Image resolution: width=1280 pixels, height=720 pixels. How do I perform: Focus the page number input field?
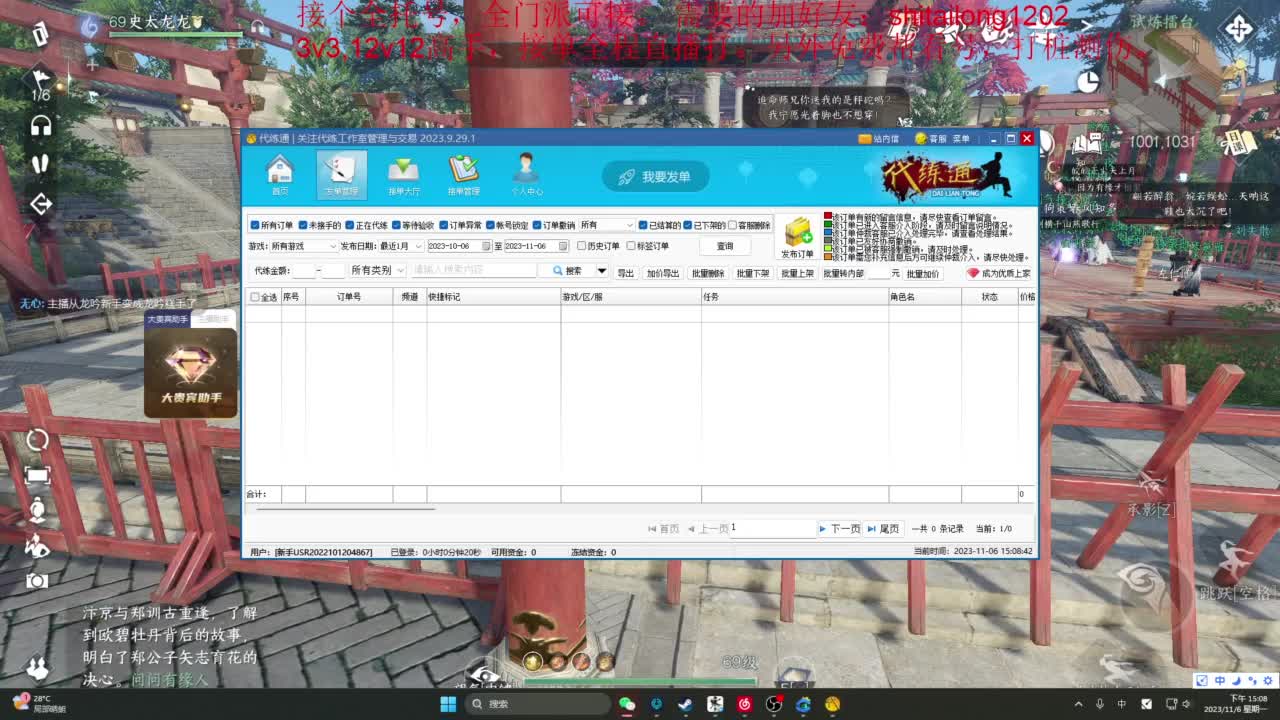pyautogui.click(x=773, y=528)
